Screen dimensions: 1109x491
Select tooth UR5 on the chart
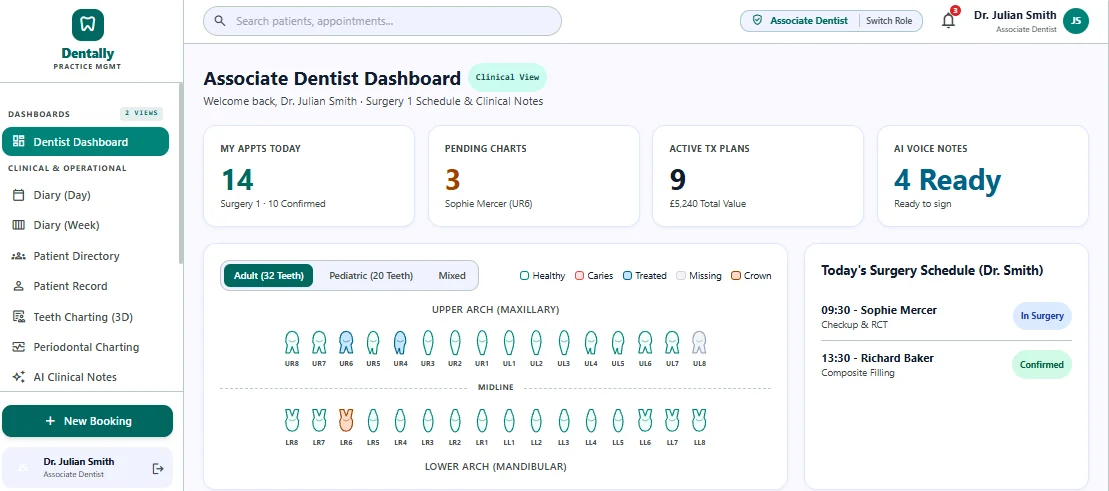[373, 342]
